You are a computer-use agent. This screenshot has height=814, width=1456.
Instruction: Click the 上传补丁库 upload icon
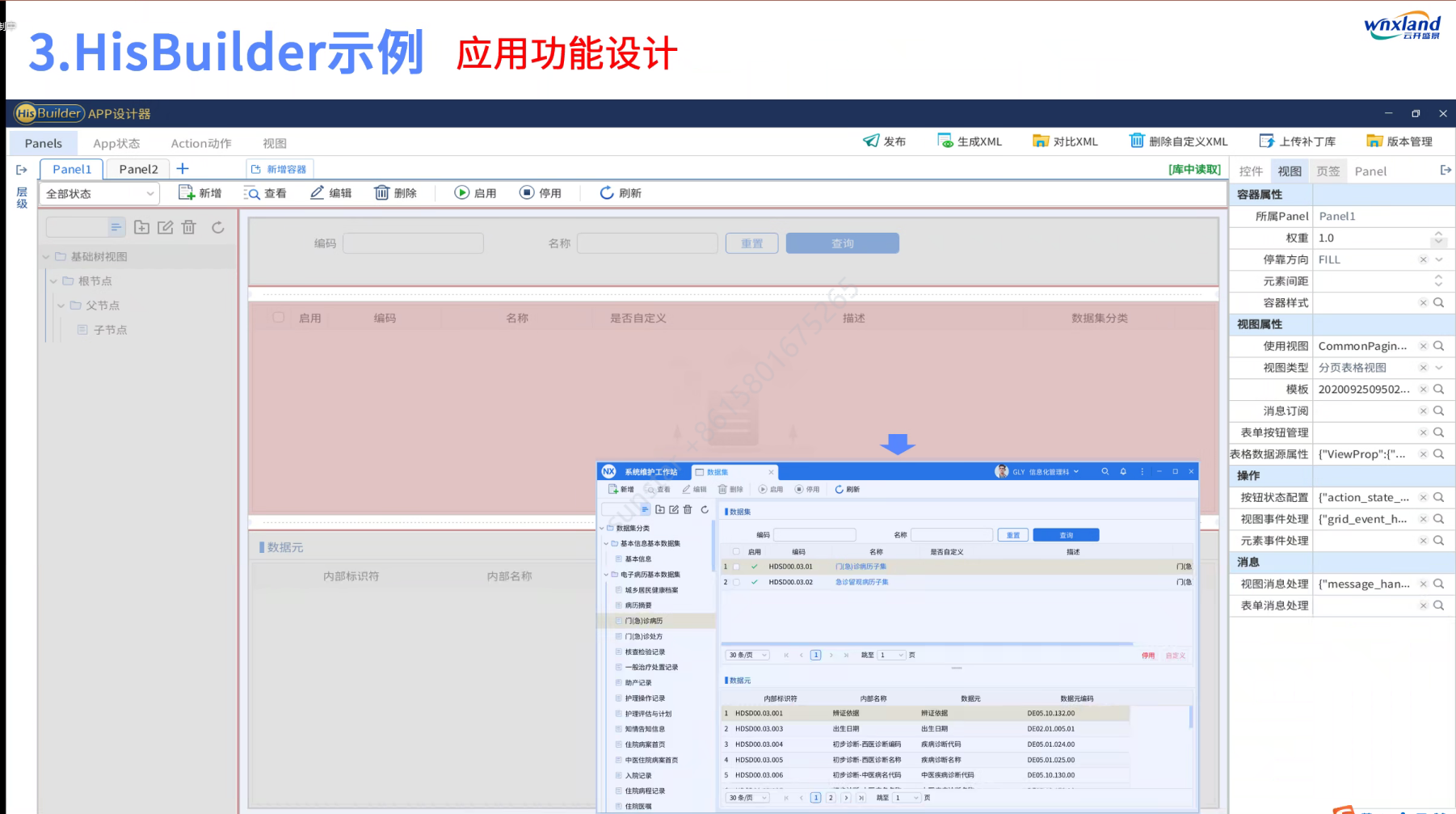(x=1267, y=141)
